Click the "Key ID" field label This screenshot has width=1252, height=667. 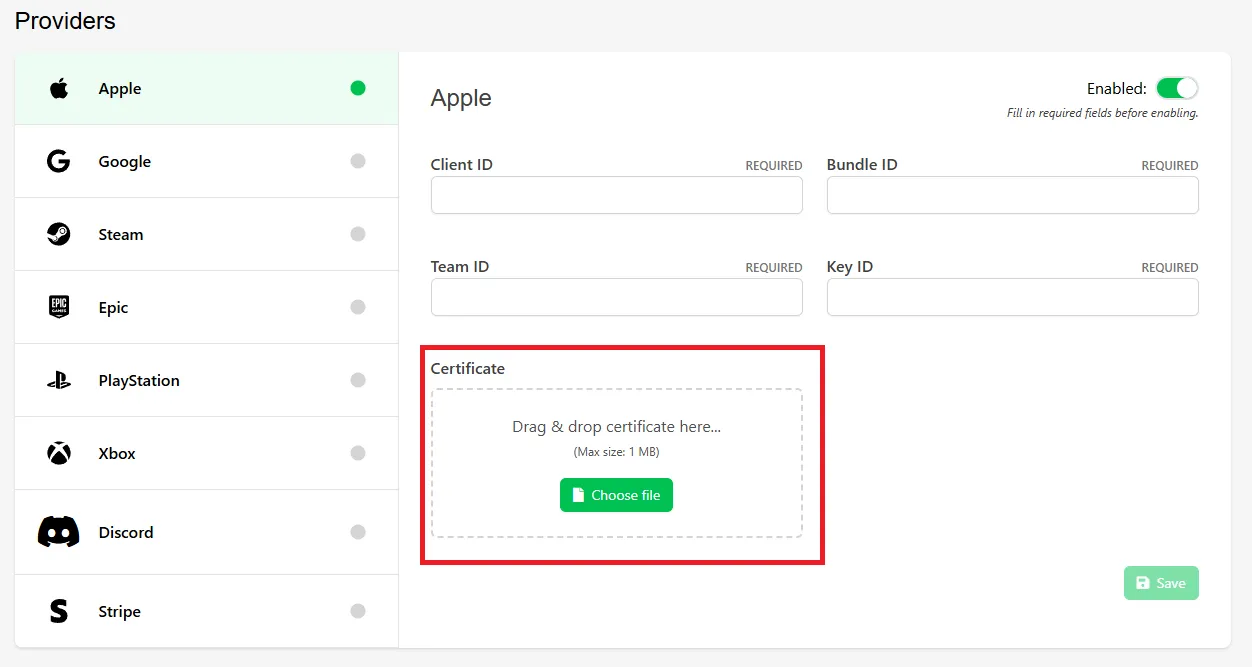click(850, 266)
